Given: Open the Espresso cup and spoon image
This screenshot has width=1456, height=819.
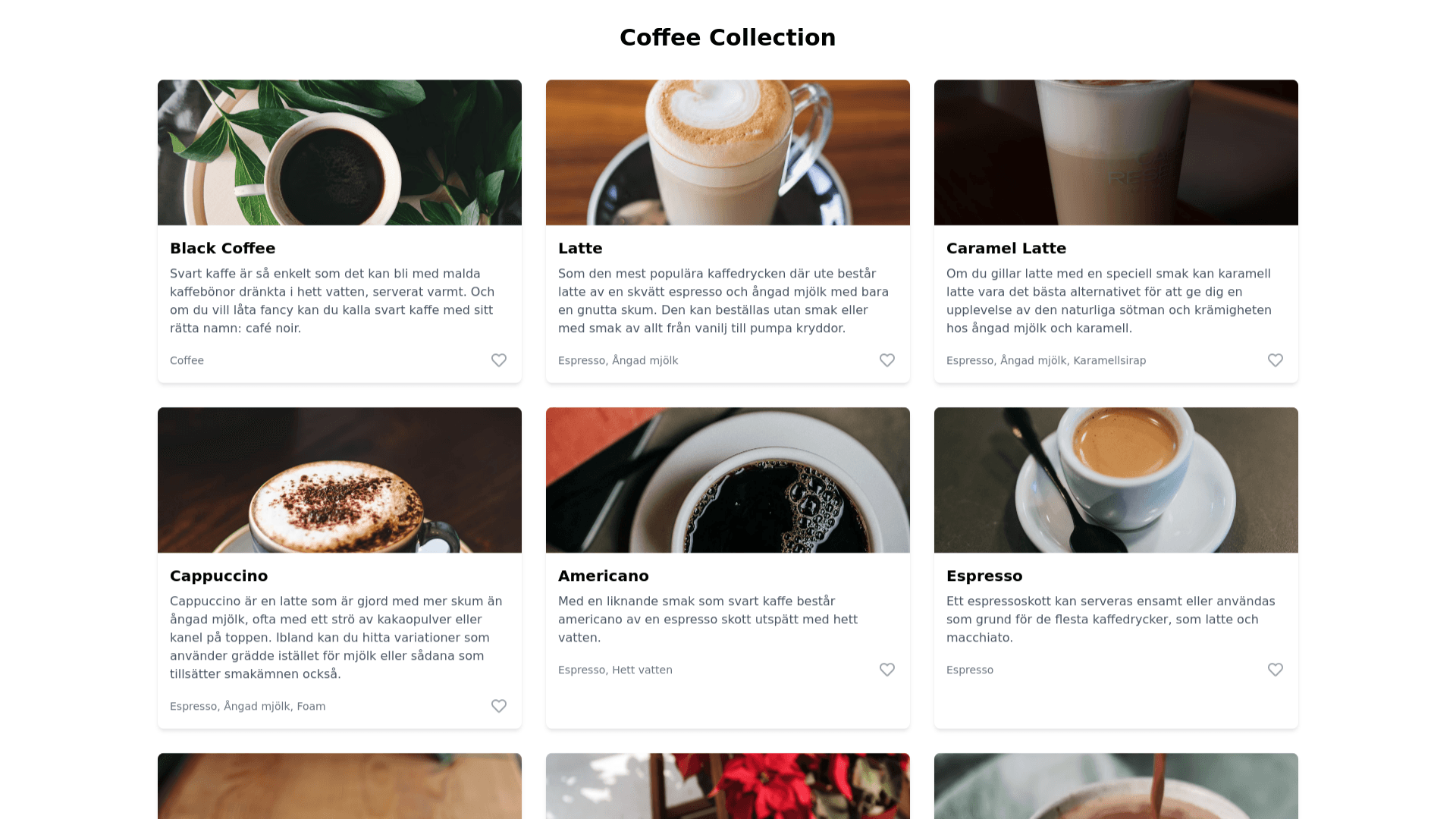Looking at the screenshot, I should tap(1116, 480).
